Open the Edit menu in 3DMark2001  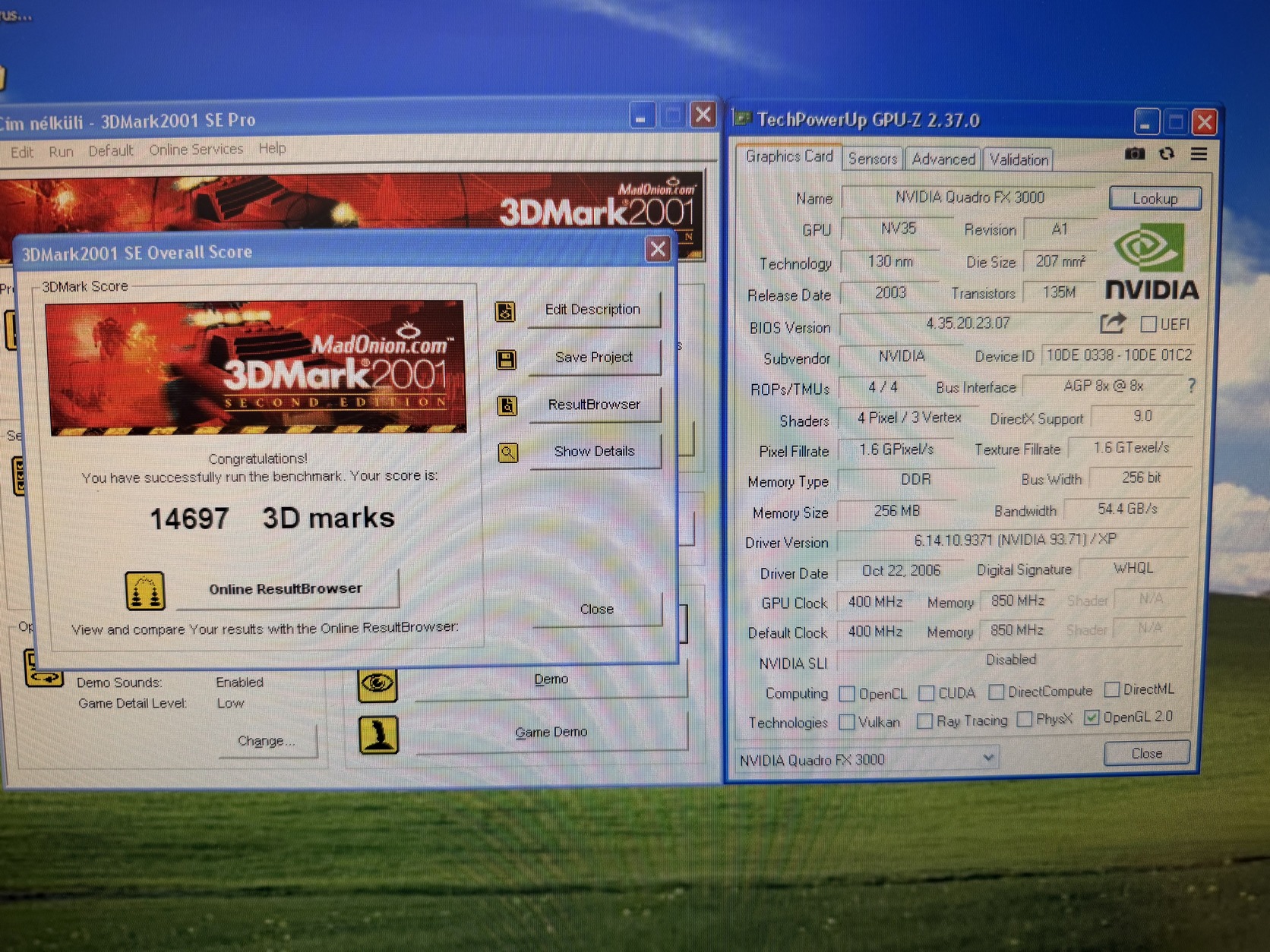coord(21,152)
